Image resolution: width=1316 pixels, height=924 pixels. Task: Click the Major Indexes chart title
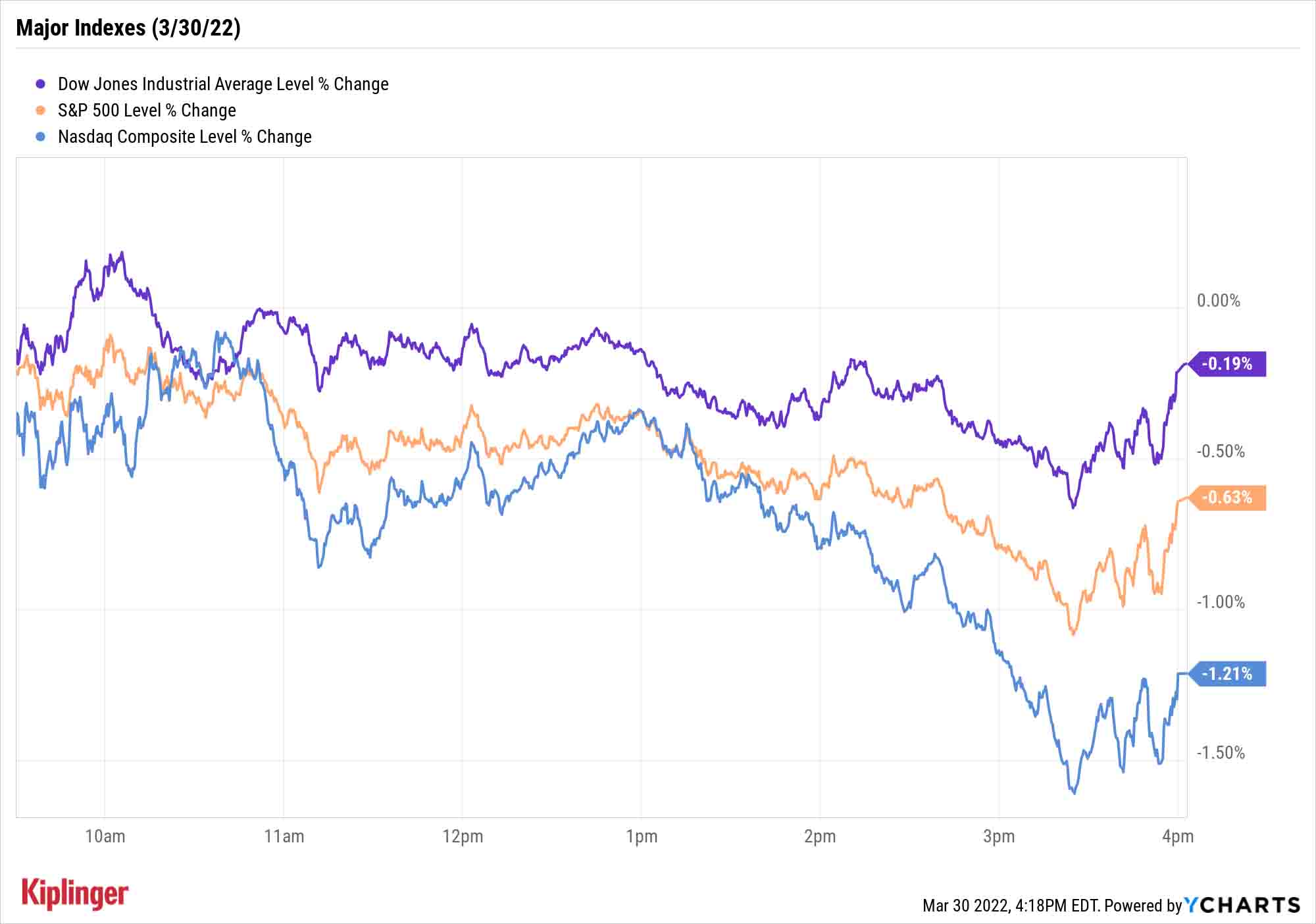[128, 28]
